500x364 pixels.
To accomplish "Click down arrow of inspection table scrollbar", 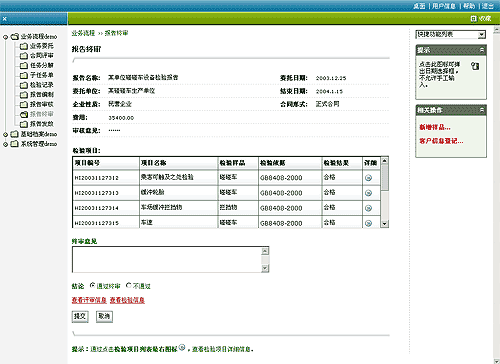I will 384,224.
